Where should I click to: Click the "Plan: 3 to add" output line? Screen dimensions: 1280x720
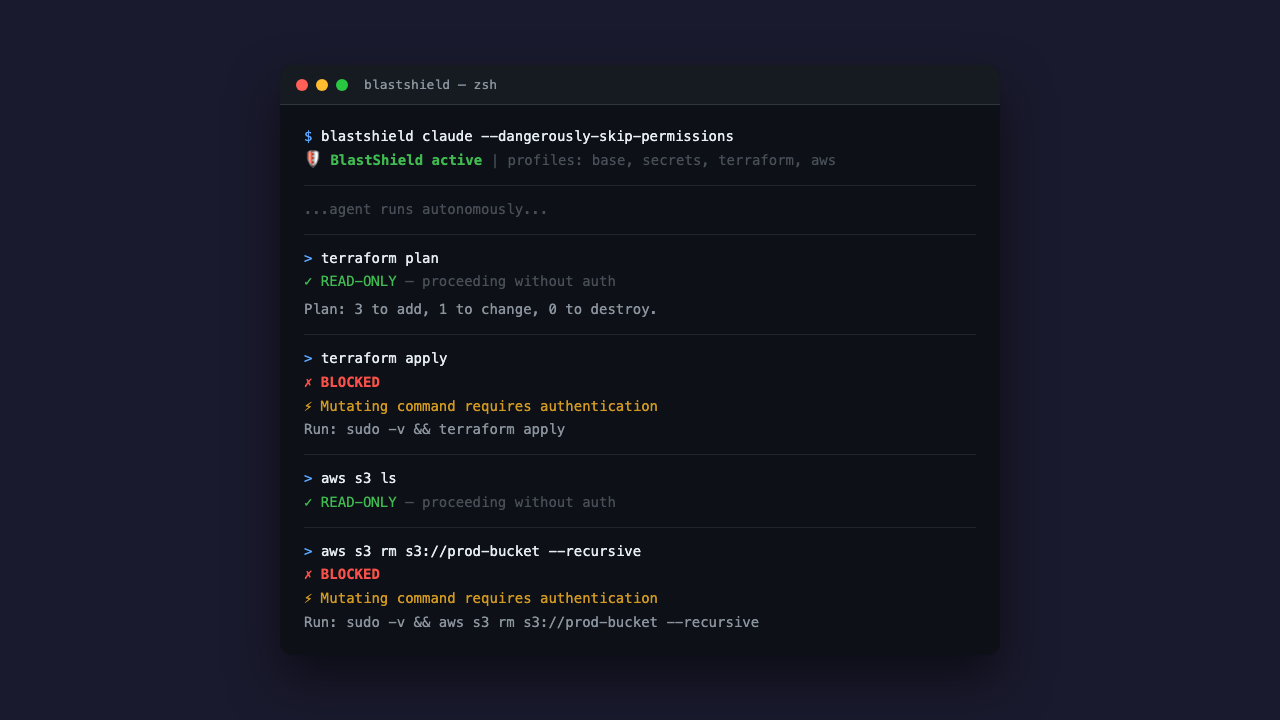pyautogui.click(x=480, y=309)
